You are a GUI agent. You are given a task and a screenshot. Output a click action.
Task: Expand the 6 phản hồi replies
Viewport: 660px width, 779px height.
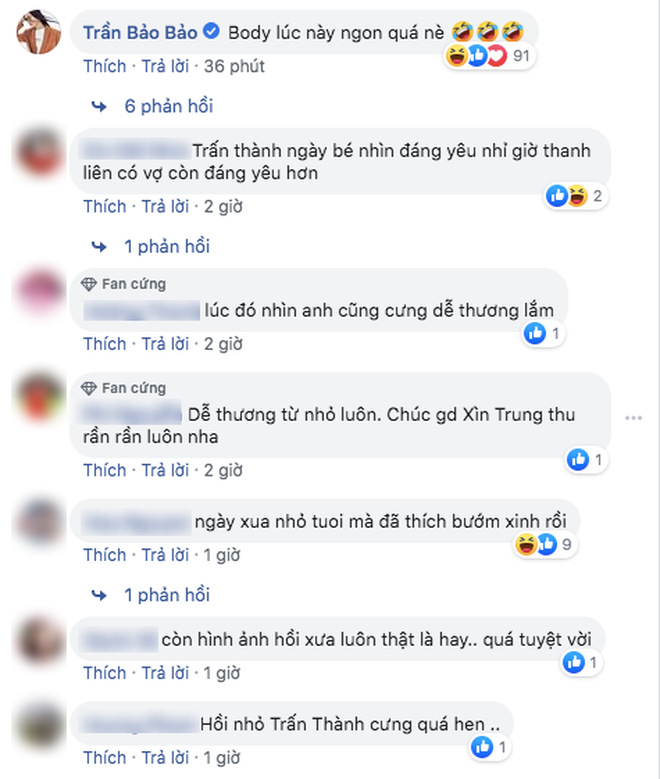point(168,106)
